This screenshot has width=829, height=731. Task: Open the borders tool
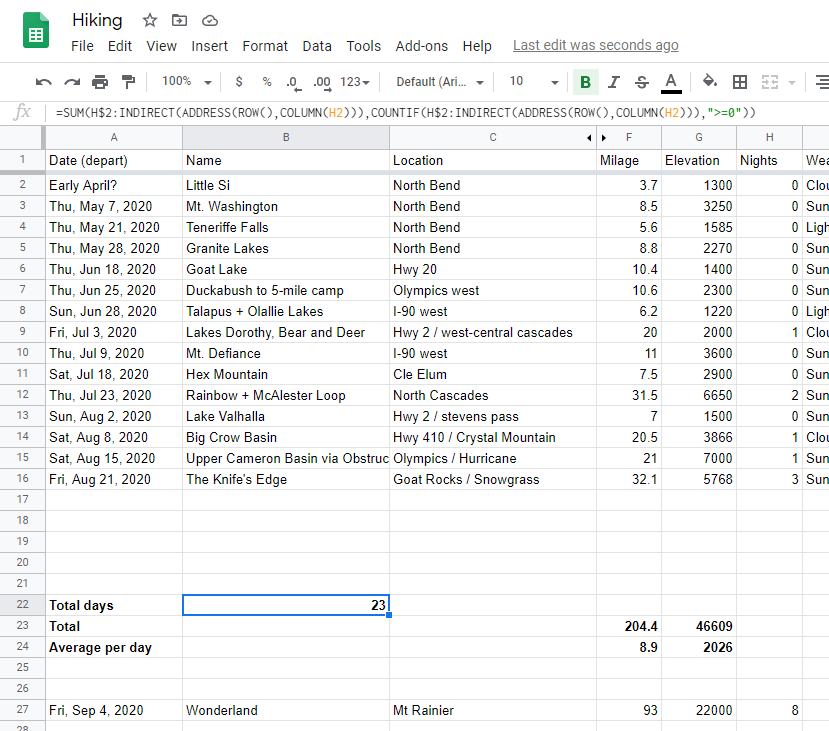point(740,82)
